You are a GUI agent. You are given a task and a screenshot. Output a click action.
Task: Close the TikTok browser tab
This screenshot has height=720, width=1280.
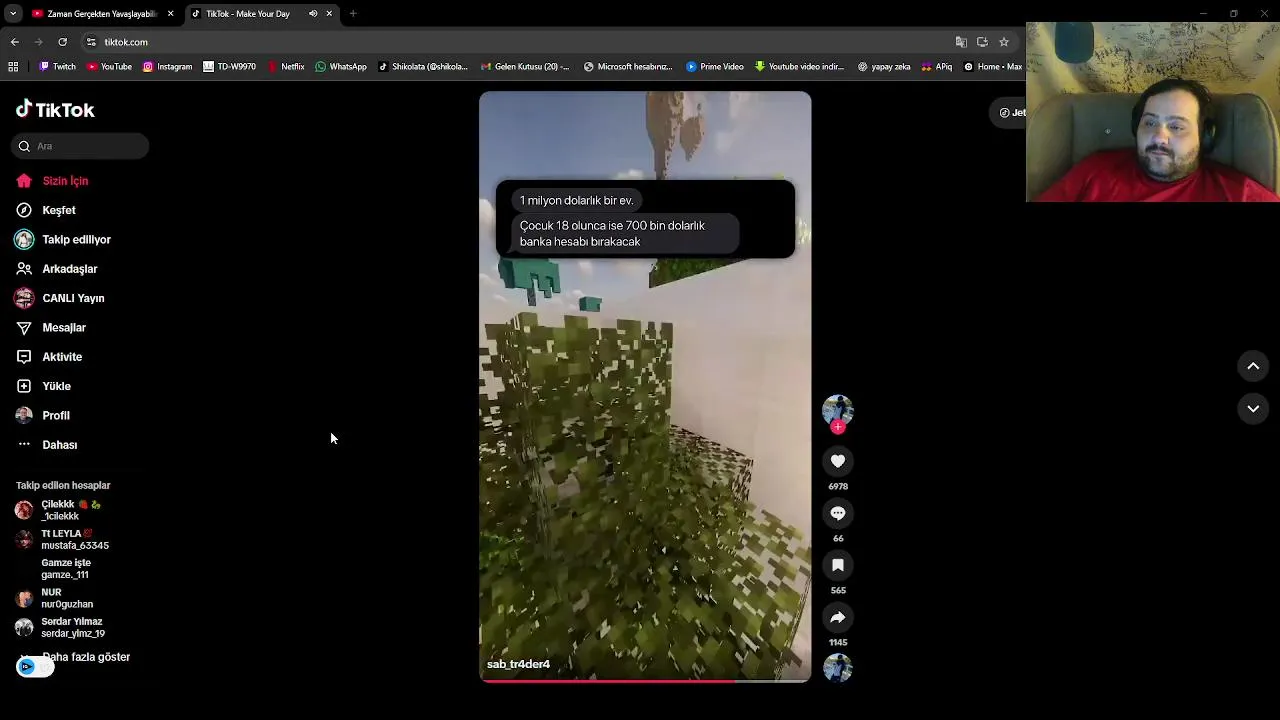[x=329, y=14]
